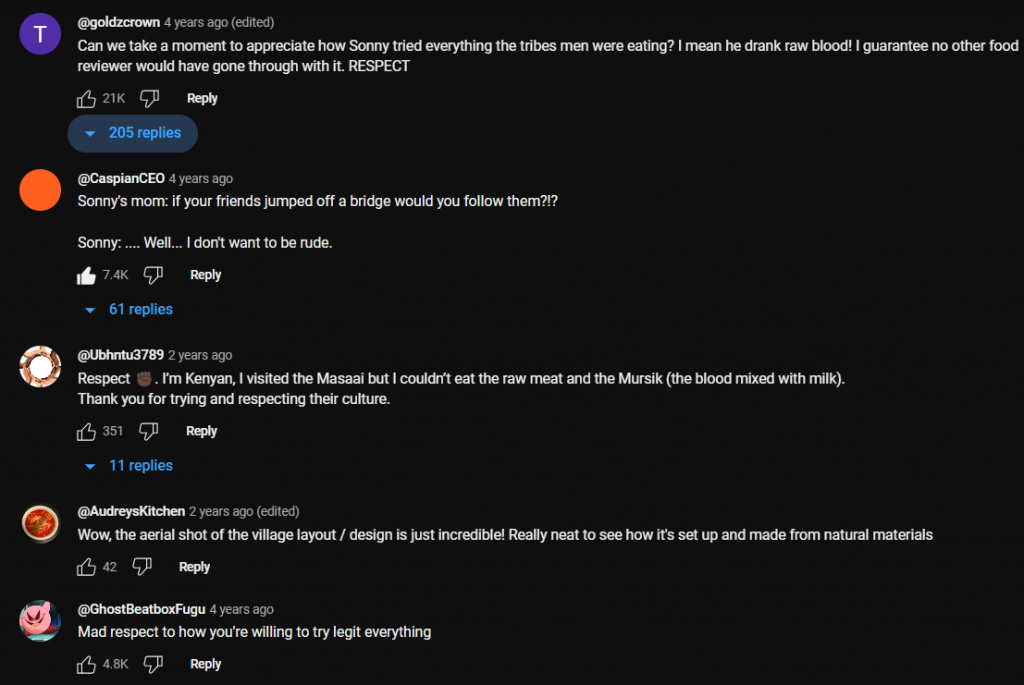Expand the 61 replies thread

pos(130,310)
